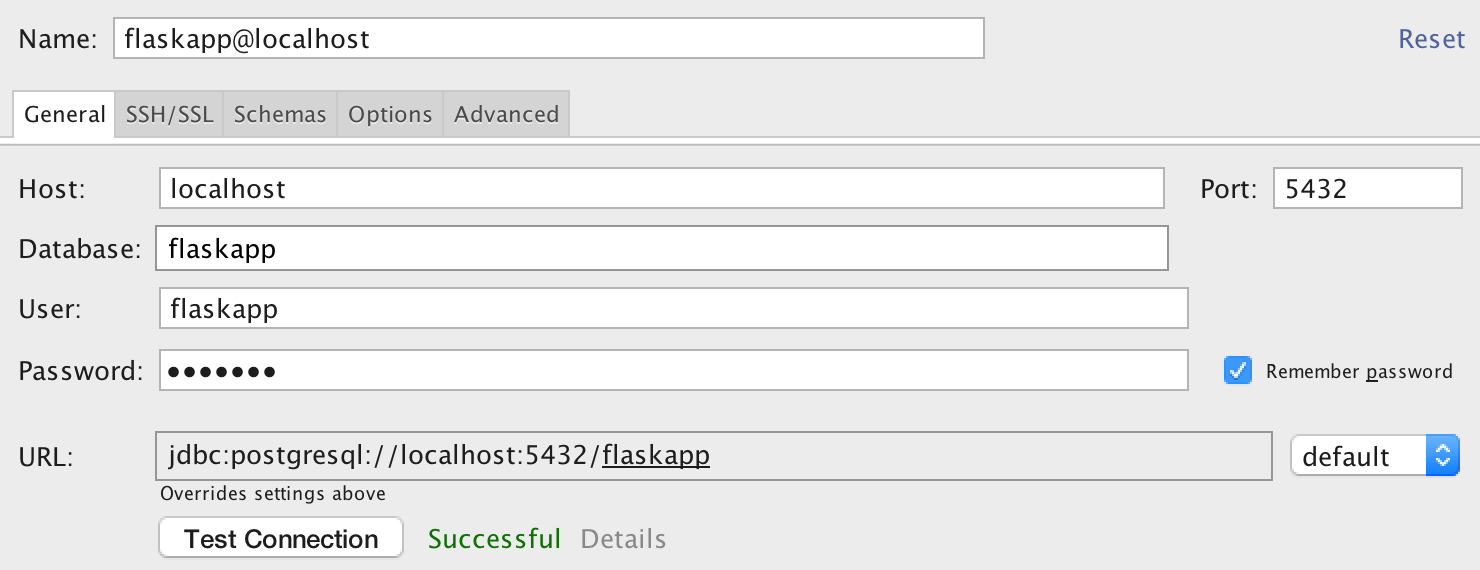Click the Reset link
The height and width of the screenshot is (570, 1480).
coord(1431,39)
